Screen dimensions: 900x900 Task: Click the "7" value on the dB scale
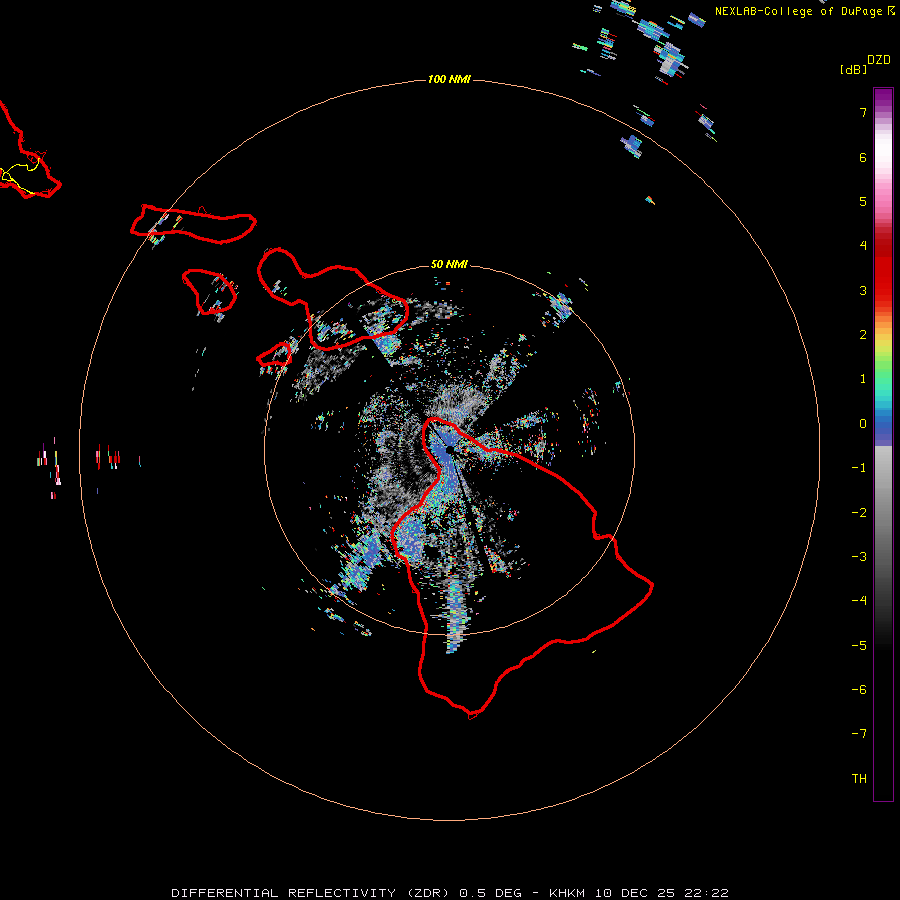click(x=863, y=112)
